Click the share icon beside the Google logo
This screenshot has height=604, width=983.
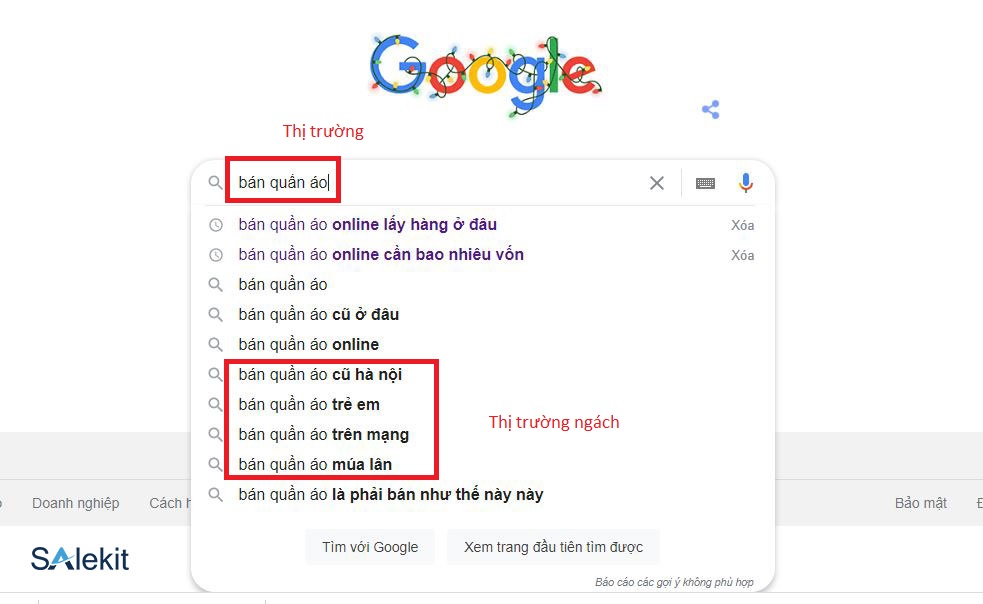711,109
